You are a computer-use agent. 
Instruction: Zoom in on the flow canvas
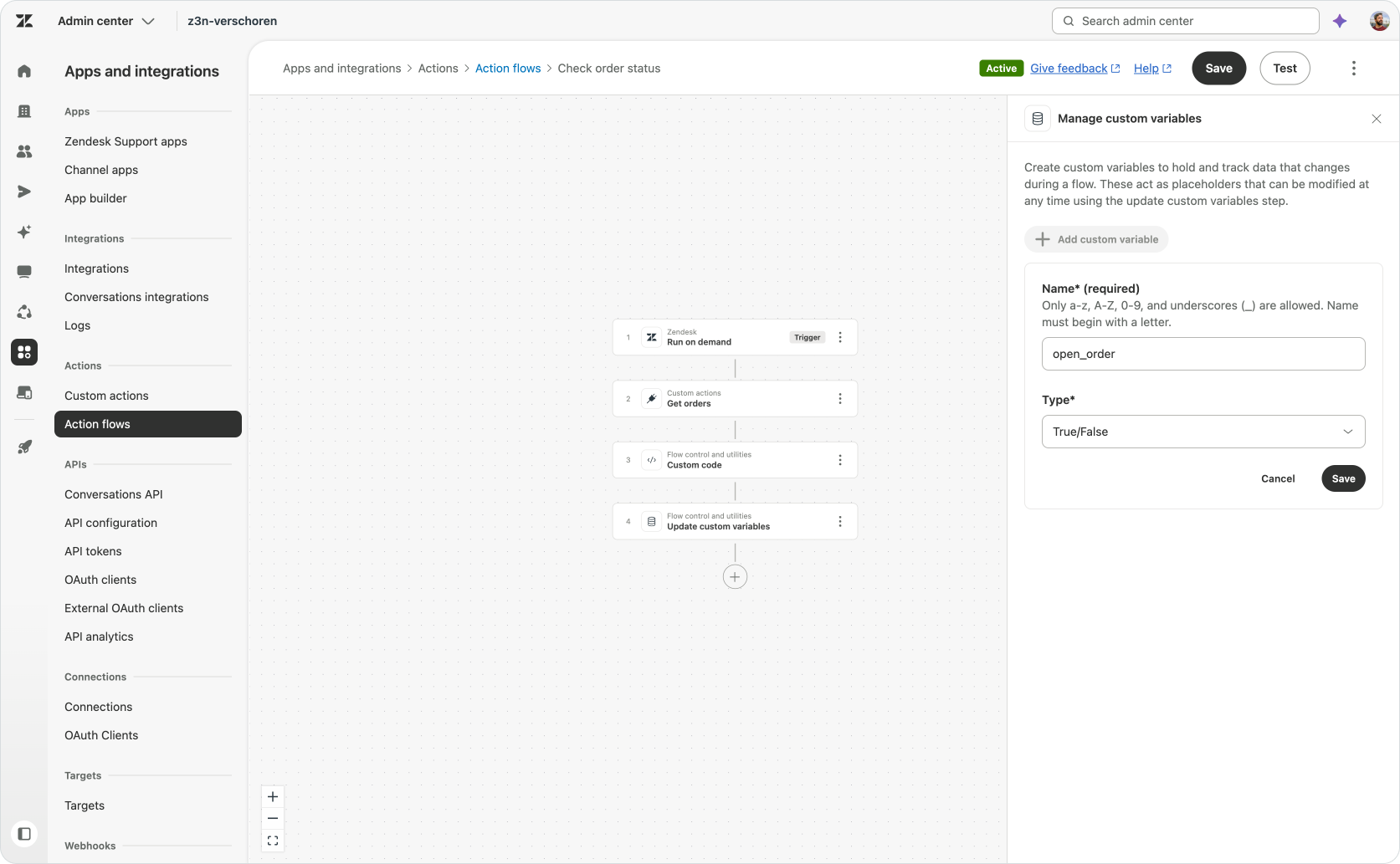pos(273,796)
